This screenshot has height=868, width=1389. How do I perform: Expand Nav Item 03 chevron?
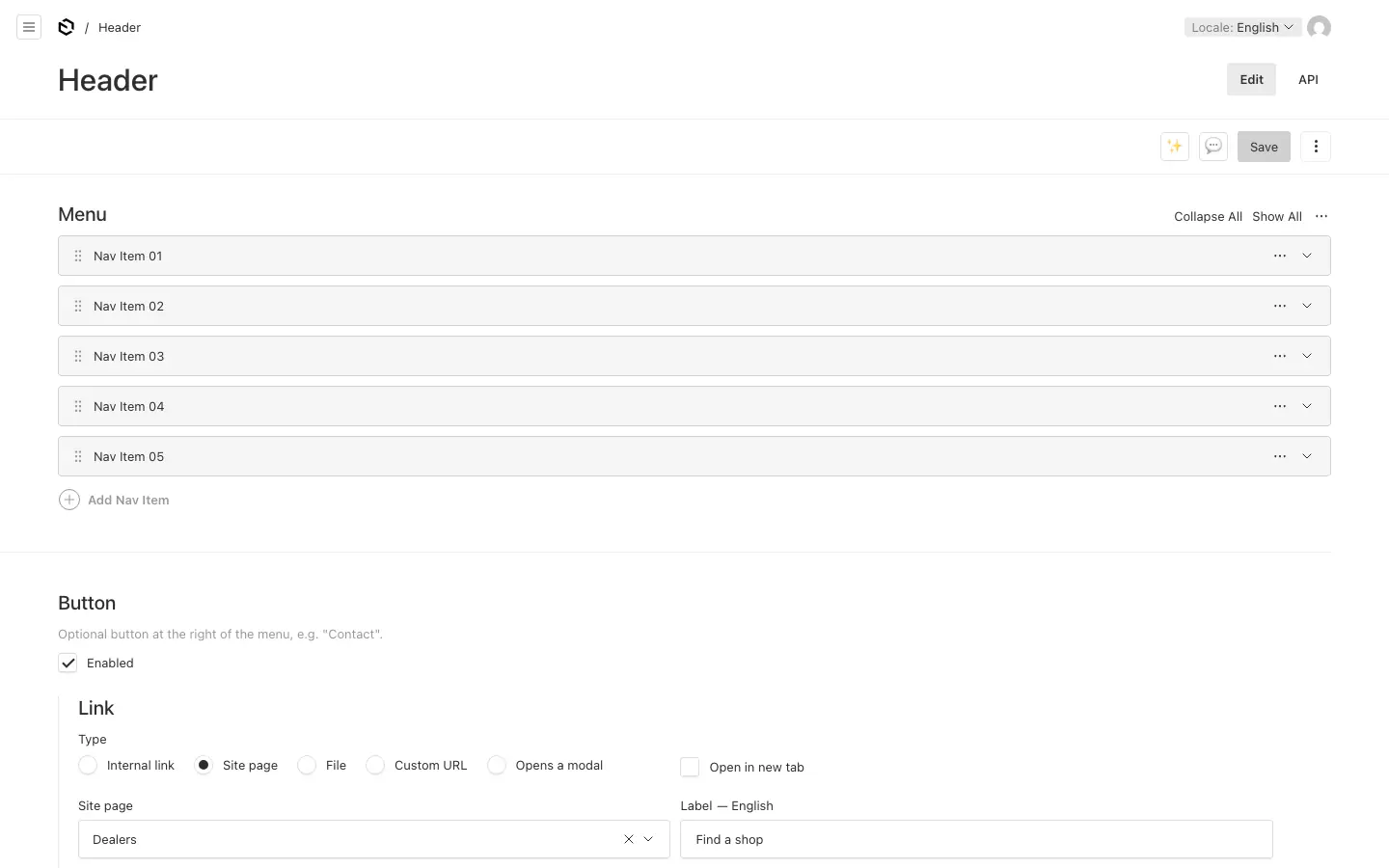(x=1307, y=356)
